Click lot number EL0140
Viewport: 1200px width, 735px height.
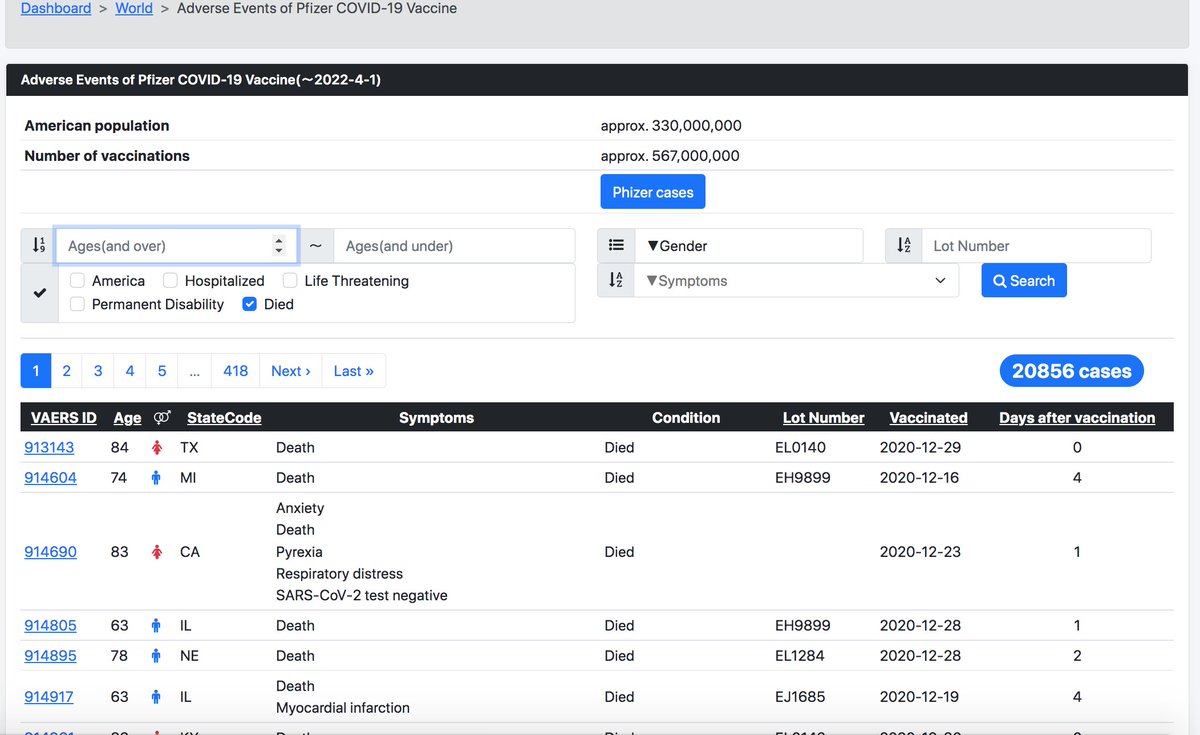(x=800, y=448)
